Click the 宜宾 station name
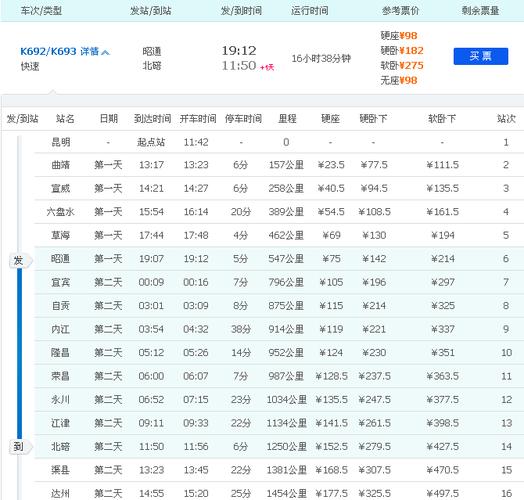The width and height of the screenshot is (524, 500). 61,282
